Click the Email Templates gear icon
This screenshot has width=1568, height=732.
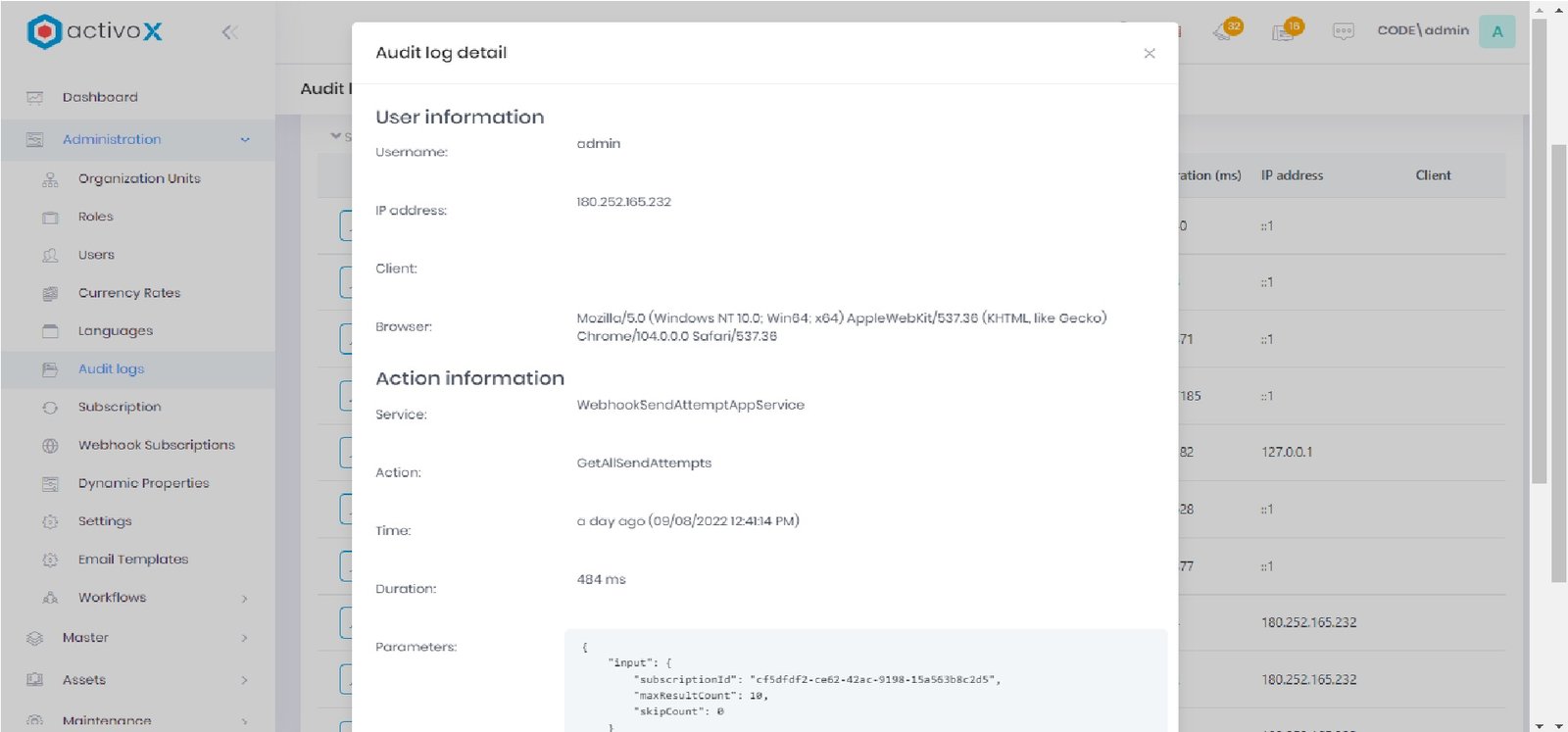coord(50,561)
